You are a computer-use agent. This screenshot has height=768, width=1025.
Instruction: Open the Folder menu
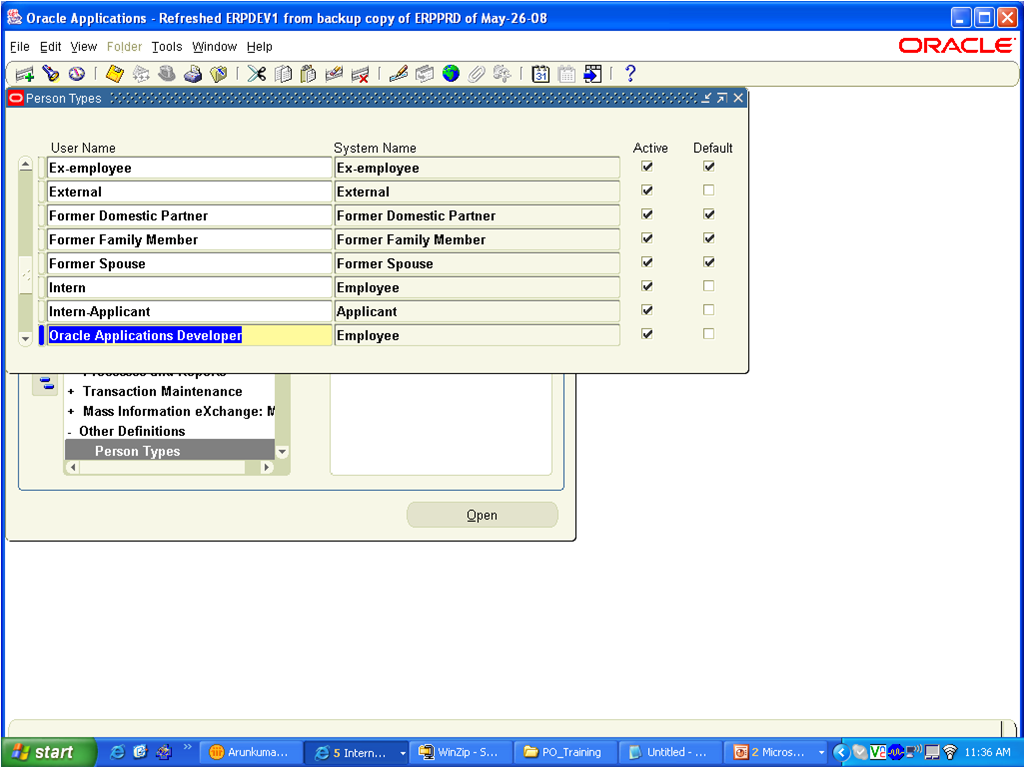pos(124,46)
